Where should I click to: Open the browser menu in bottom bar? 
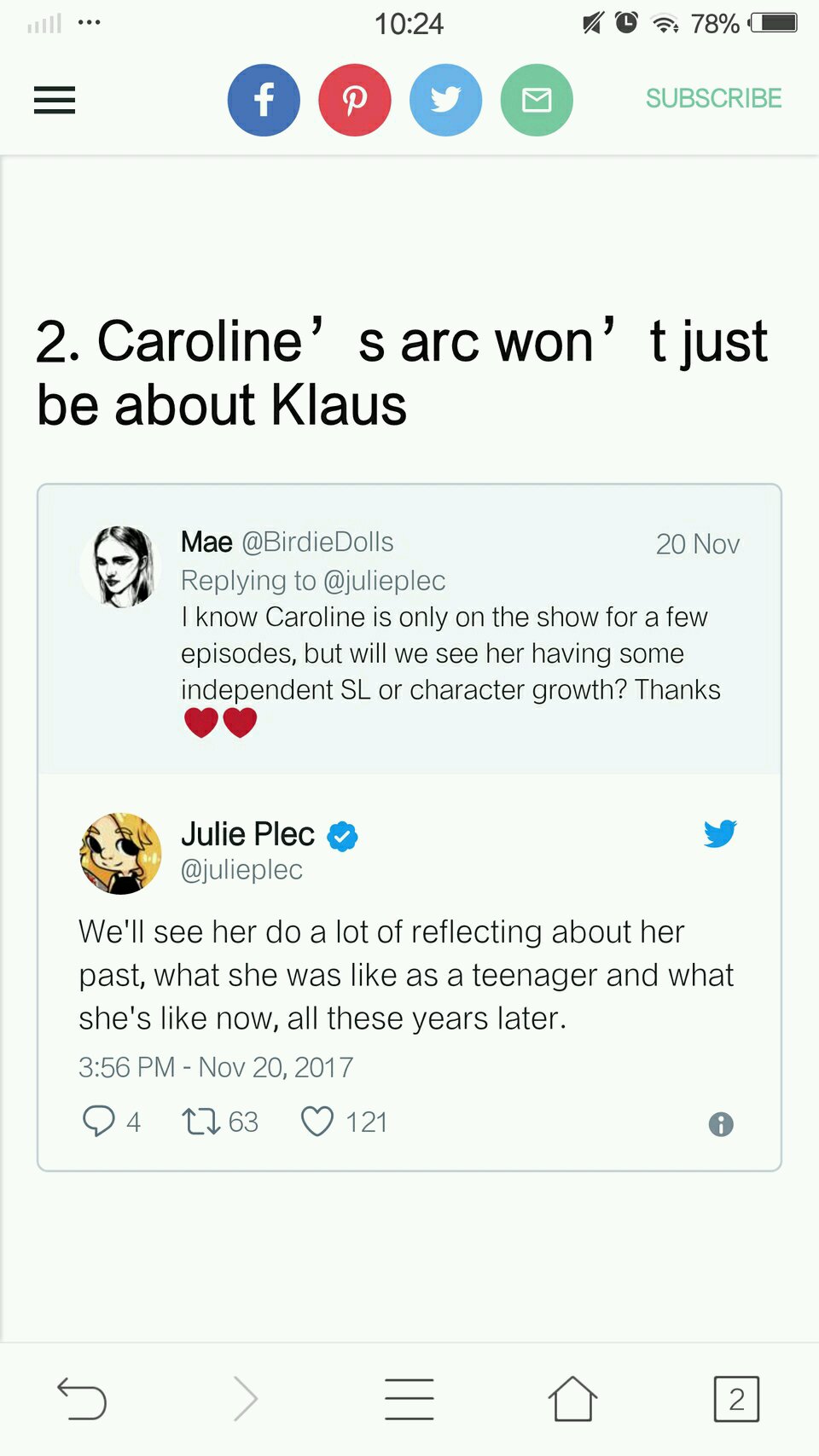pos(409,1399)
